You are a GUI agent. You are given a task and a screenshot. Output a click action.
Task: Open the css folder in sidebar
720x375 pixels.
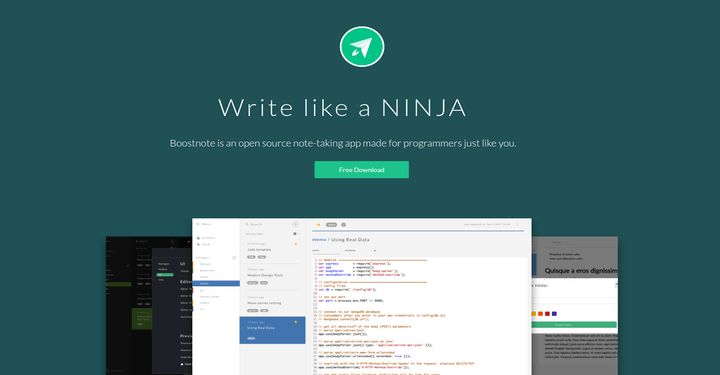[202, 309]
